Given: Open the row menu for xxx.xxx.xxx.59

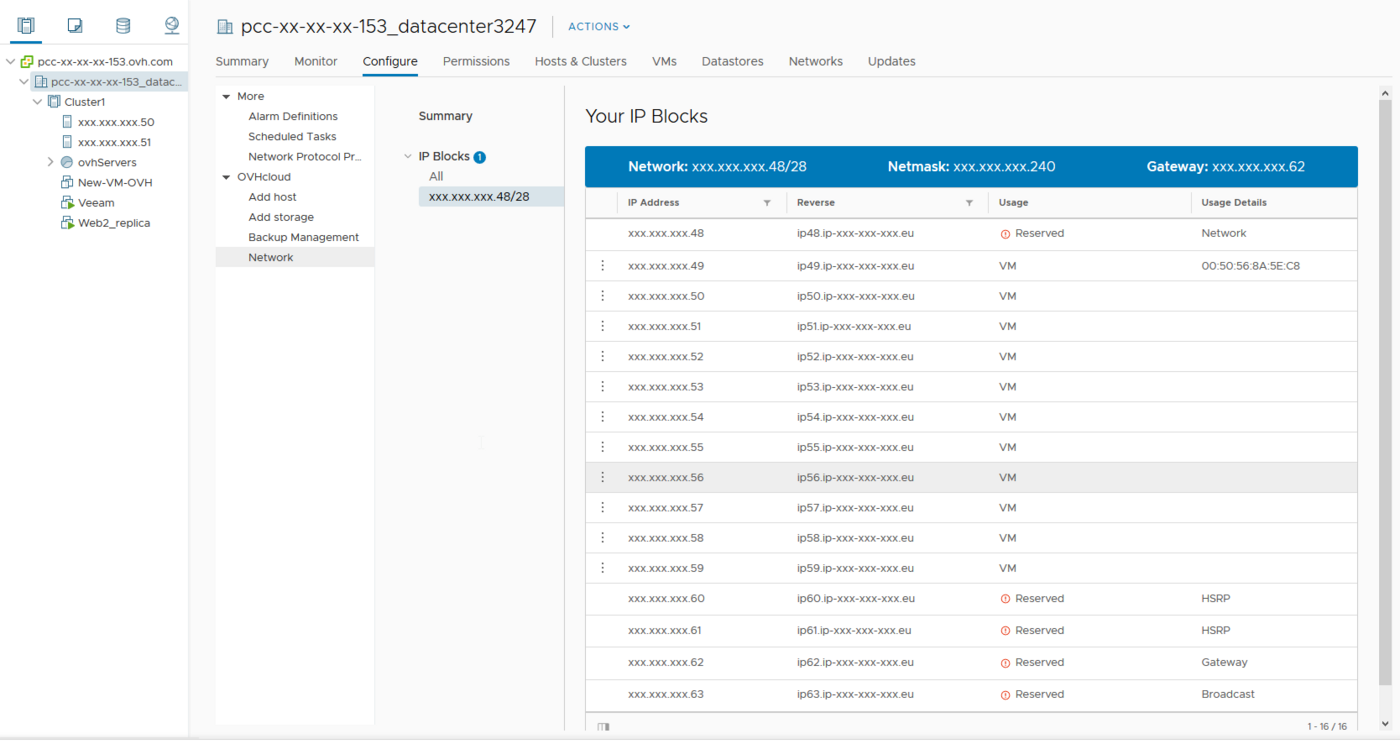Looking at the screenshot, I should 602,567.
